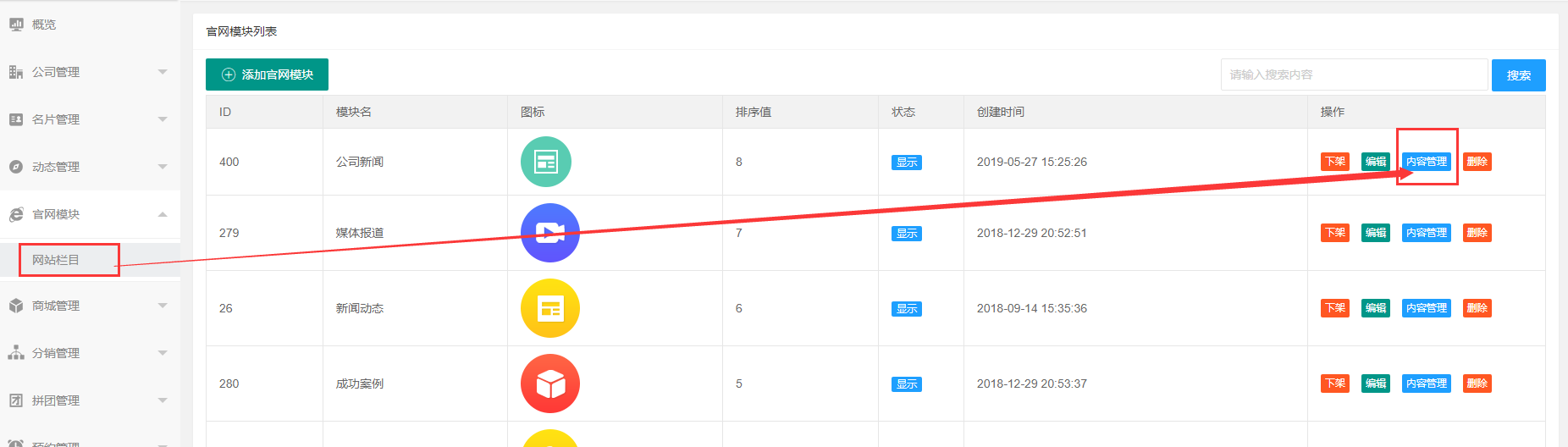The height and width of the screenshot is (447, 1568).
Task: Click the 概览 overview sidebar icon
Action: [x=16, y=25]
